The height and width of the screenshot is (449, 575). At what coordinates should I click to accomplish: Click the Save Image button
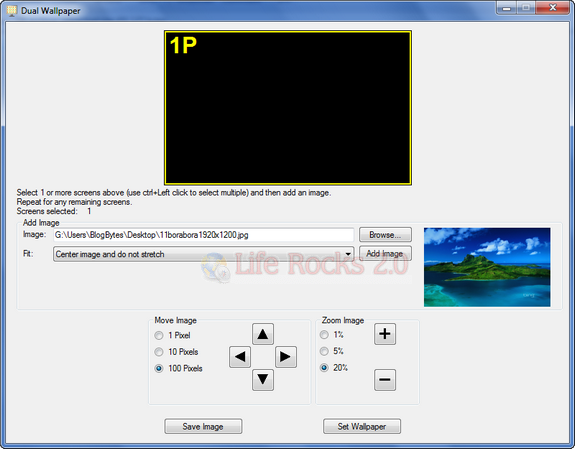click(203, 426)
